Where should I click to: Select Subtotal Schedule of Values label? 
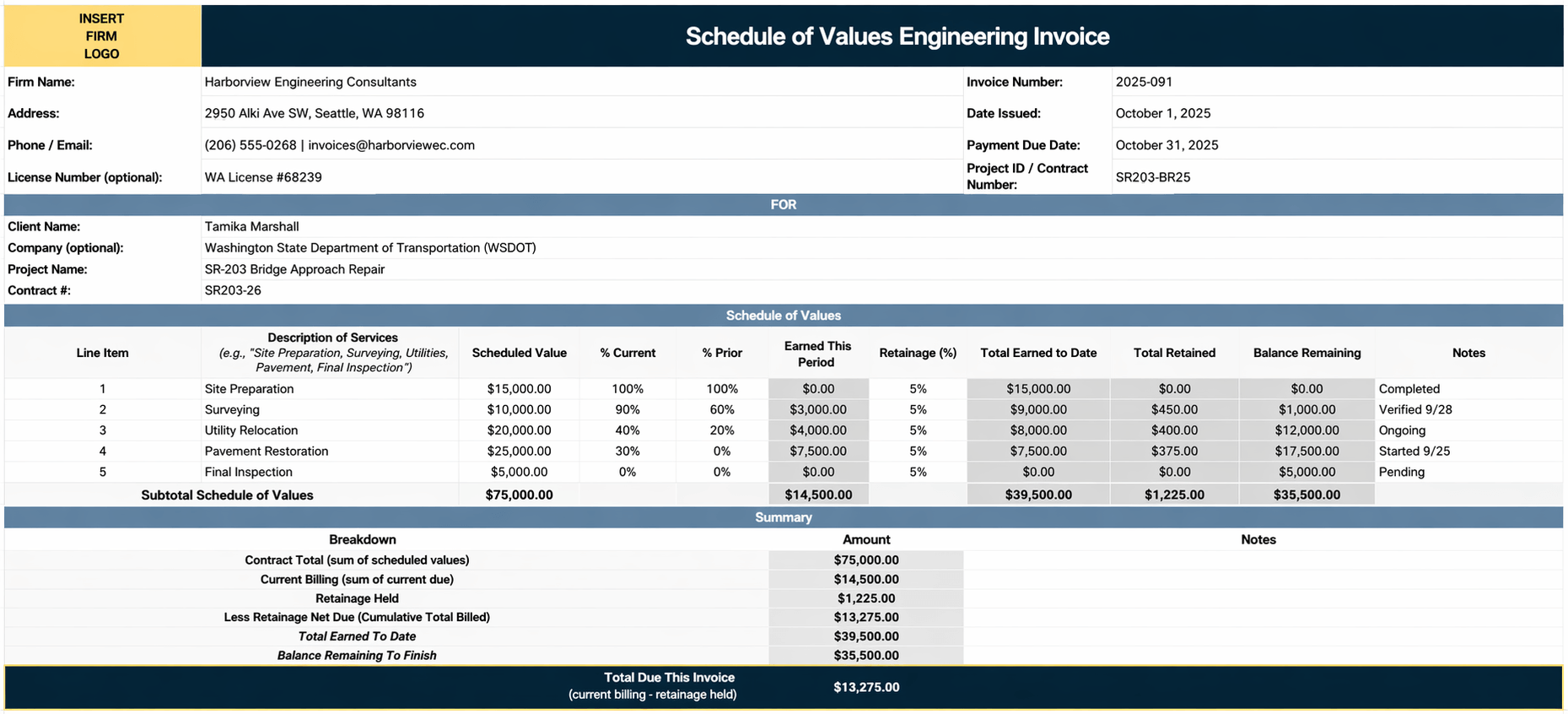[227, 495]
